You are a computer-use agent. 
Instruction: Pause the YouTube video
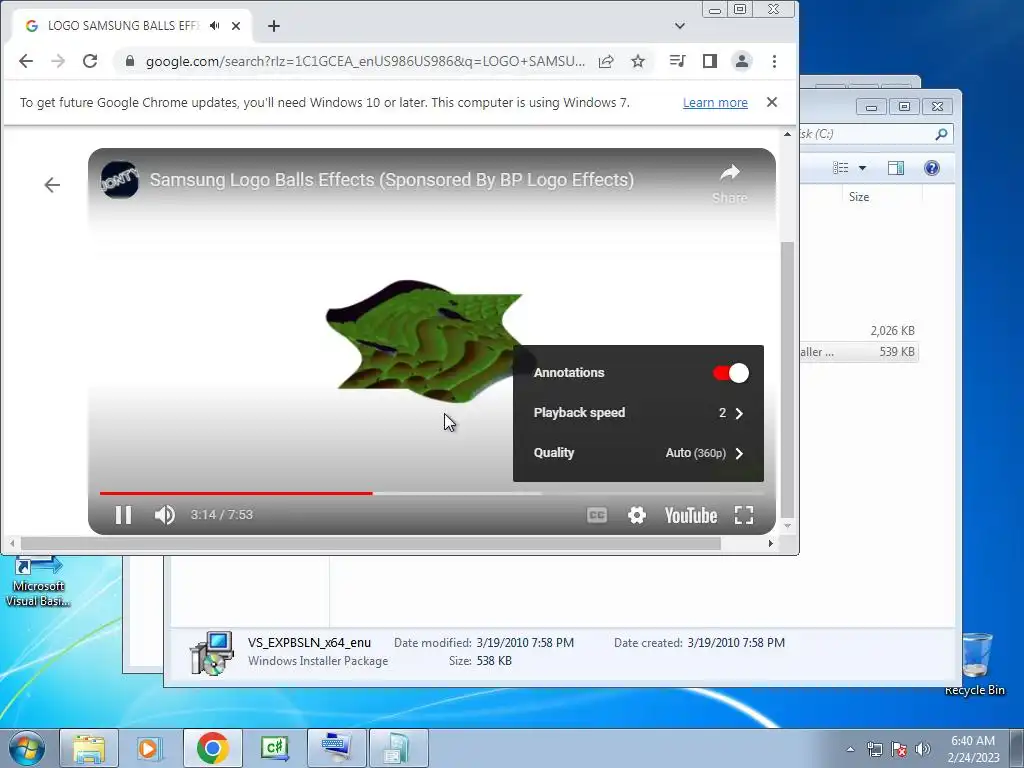[123, 515]
